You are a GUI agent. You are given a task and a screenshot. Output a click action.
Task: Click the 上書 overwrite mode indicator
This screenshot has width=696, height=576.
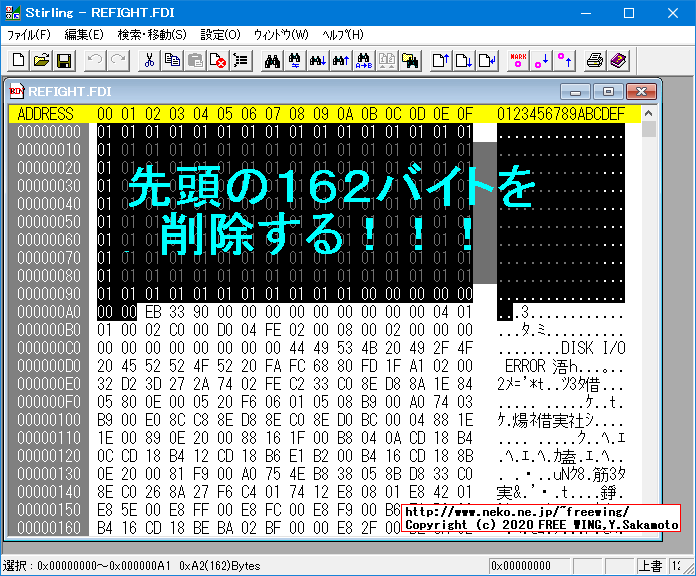(650, 566)
